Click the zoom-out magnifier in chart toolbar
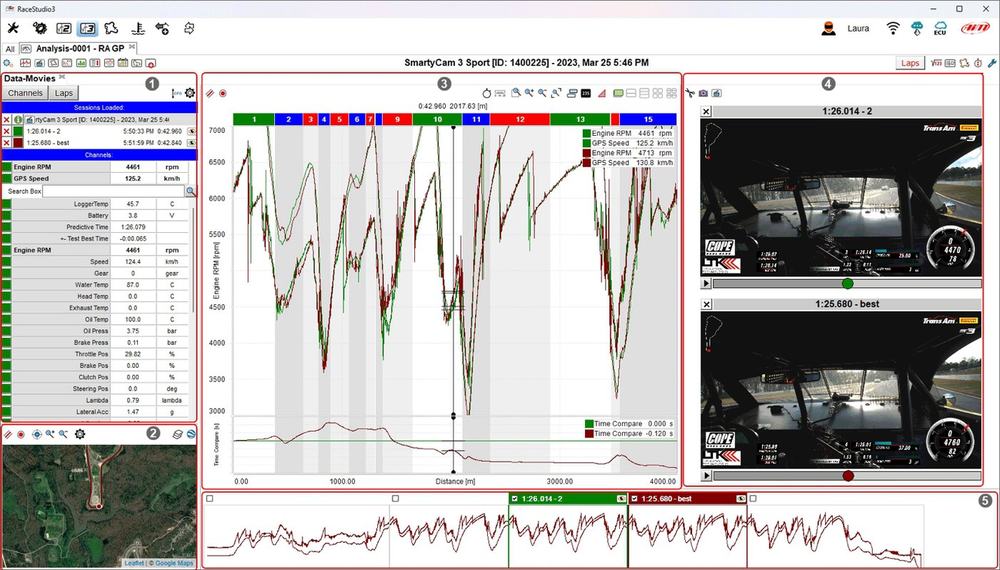This screenshot has height=570, width=1000. pos(543,93)
